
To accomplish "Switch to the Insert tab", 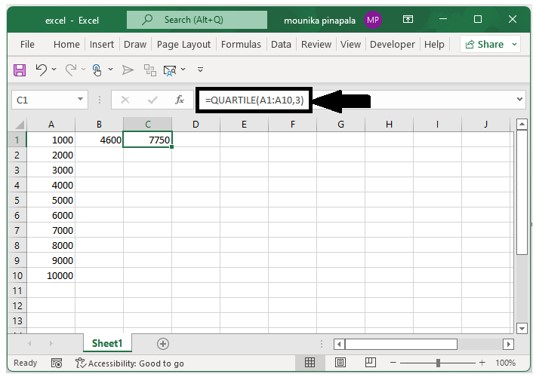I will pos(101,44).
